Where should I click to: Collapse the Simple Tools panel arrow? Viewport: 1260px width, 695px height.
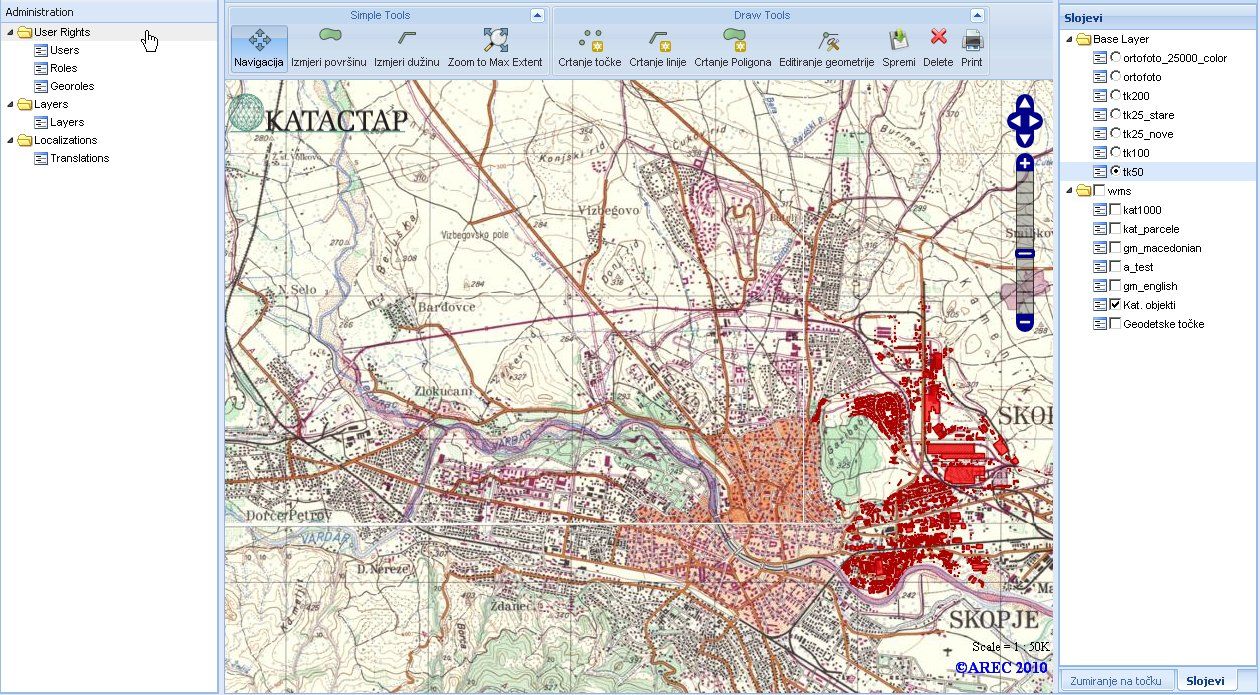click(x=537, y=15)
